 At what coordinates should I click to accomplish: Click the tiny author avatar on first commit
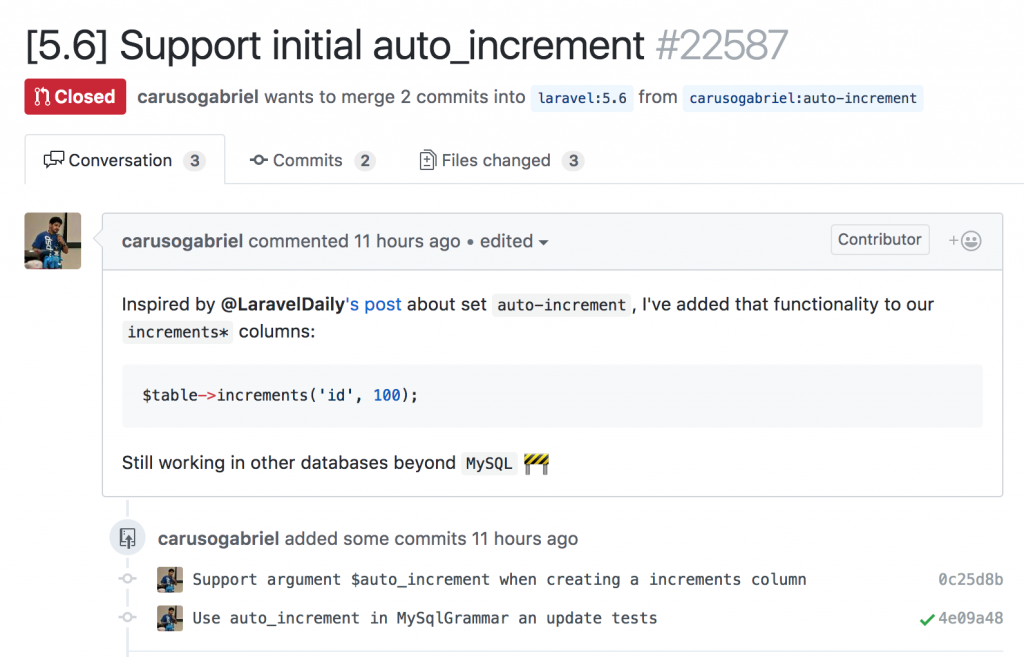click(170, 579)
